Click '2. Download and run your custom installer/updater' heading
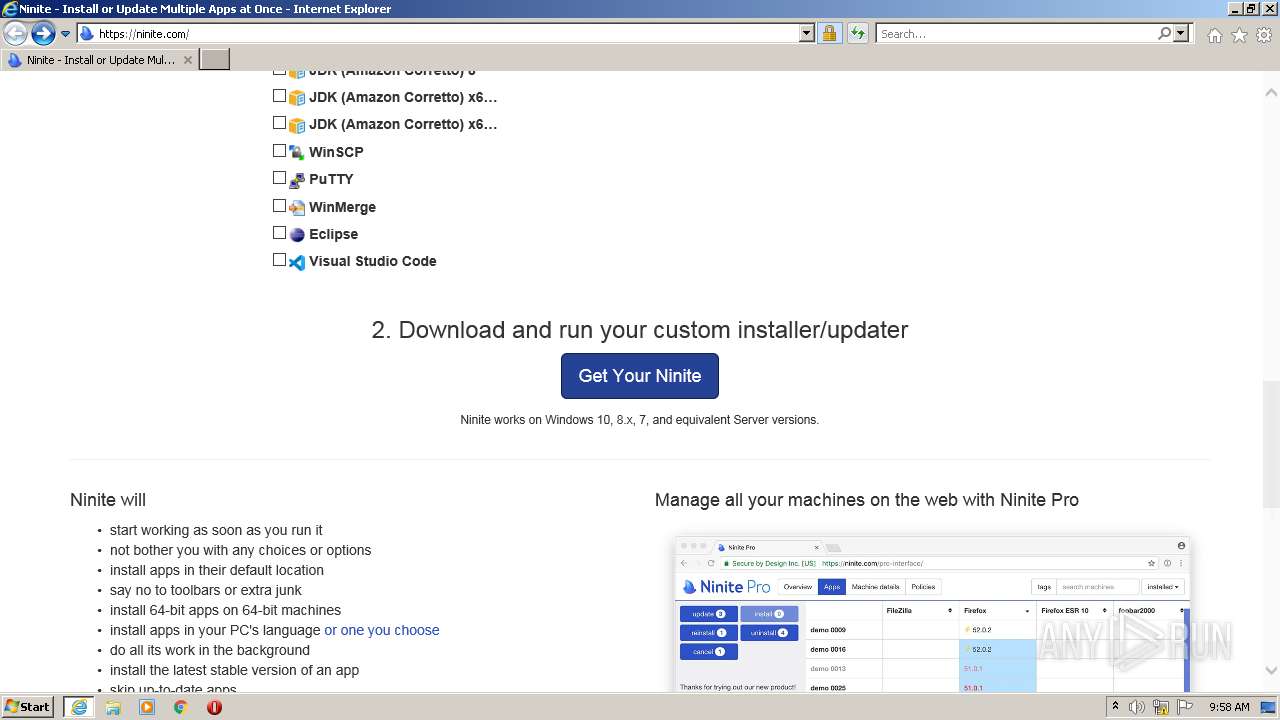The height and width of the screenshot is (720, 1280). pyautogui.click(x=640, y=330)
